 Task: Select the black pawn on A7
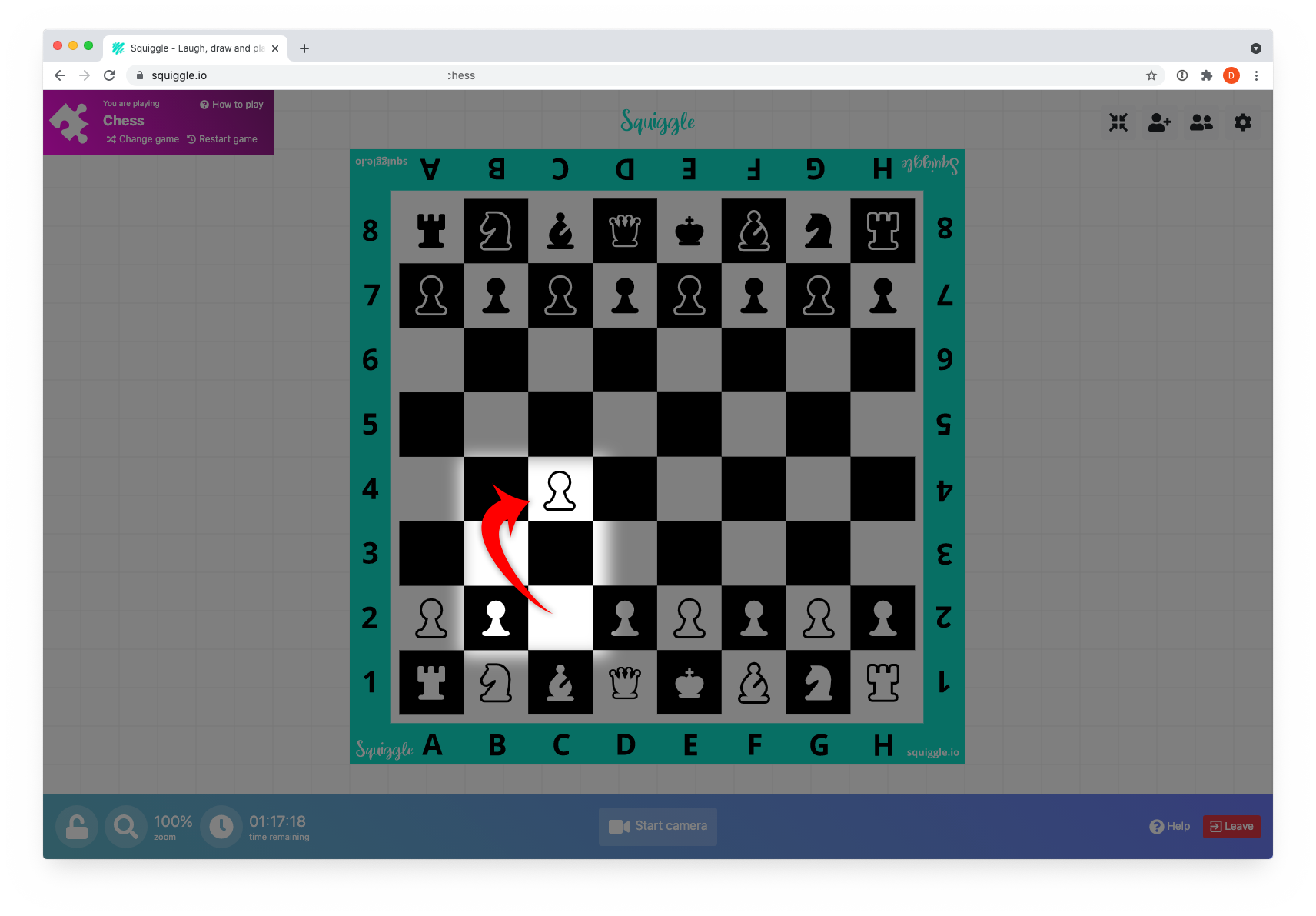coord(431,295)
